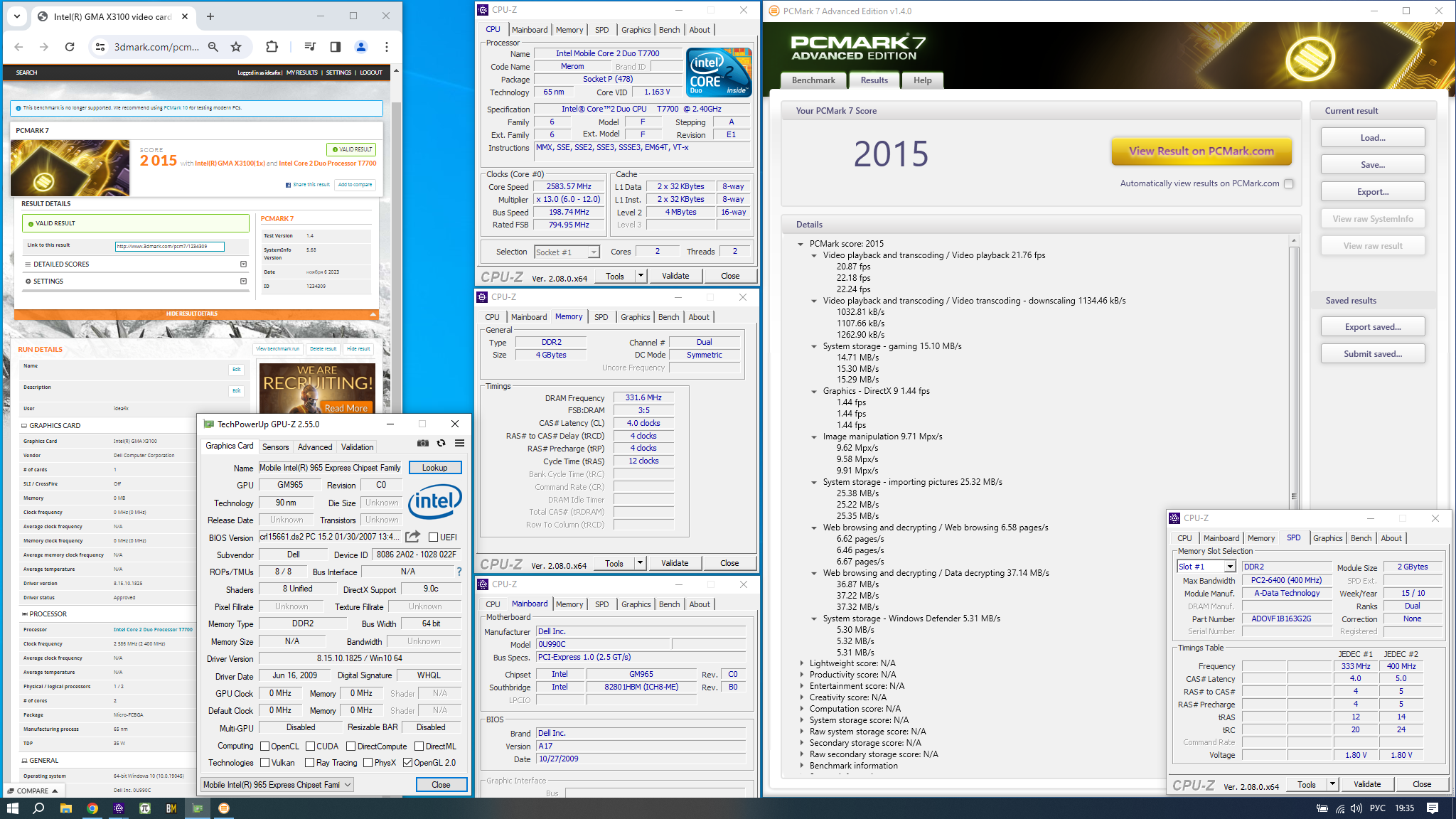The width and height of the screenshot is (1456, 819).
Task: Expand SETTINGS section on the 3DMark page
Action: [243, 281]
